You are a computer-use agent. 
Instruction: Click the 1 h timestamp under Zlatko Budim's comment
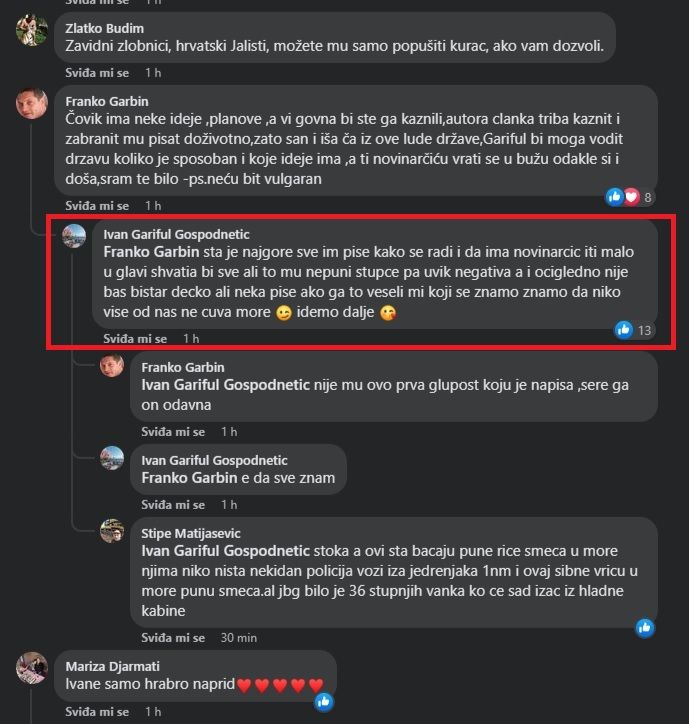(153, 73)
